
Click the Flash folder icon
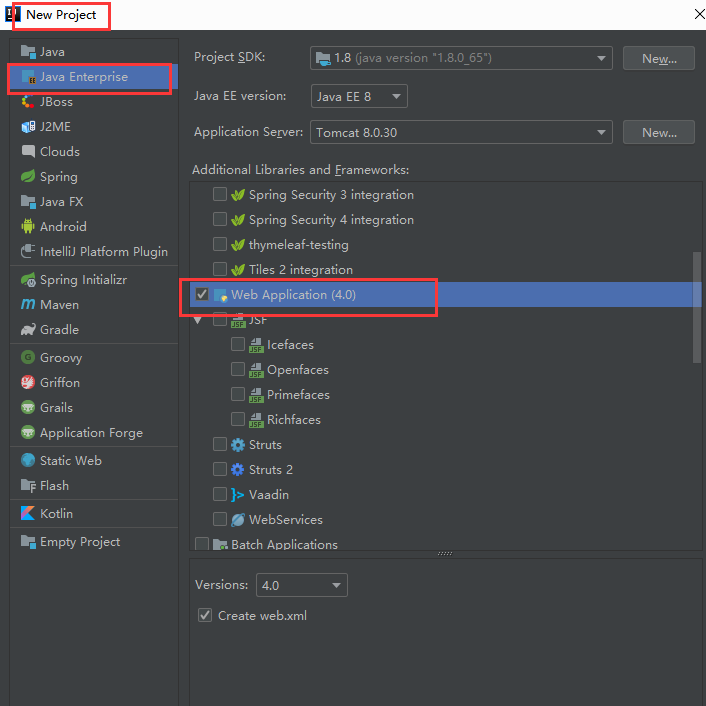(x=28, y=486)
